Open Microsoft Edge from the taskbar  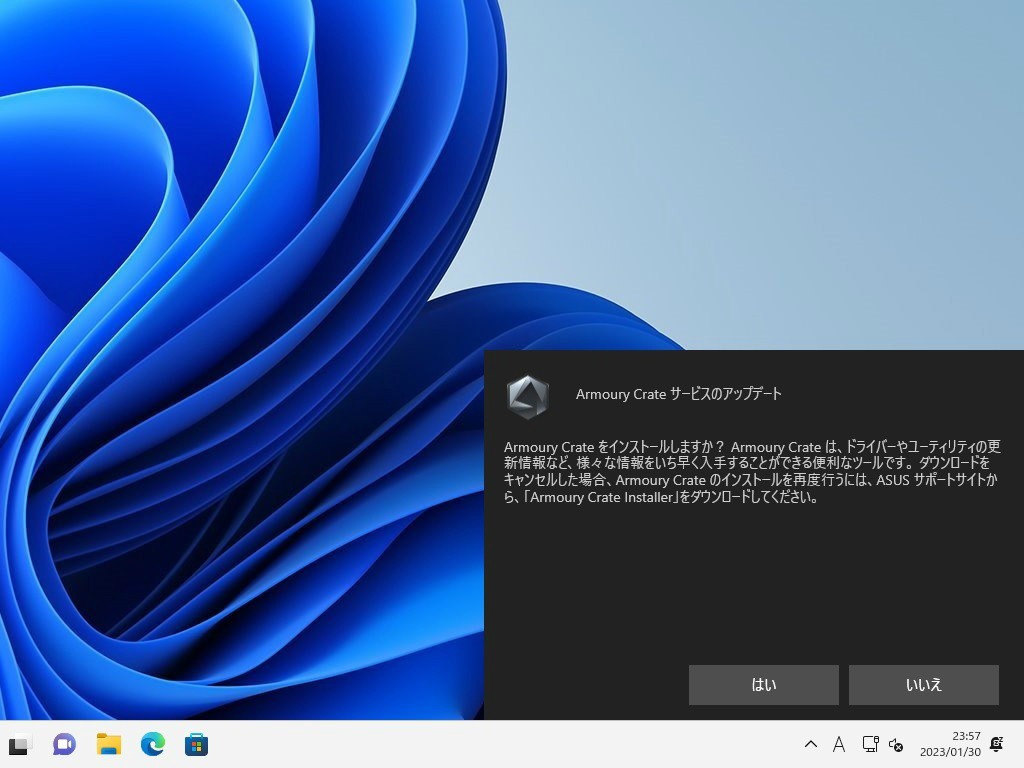pos(152,744)
